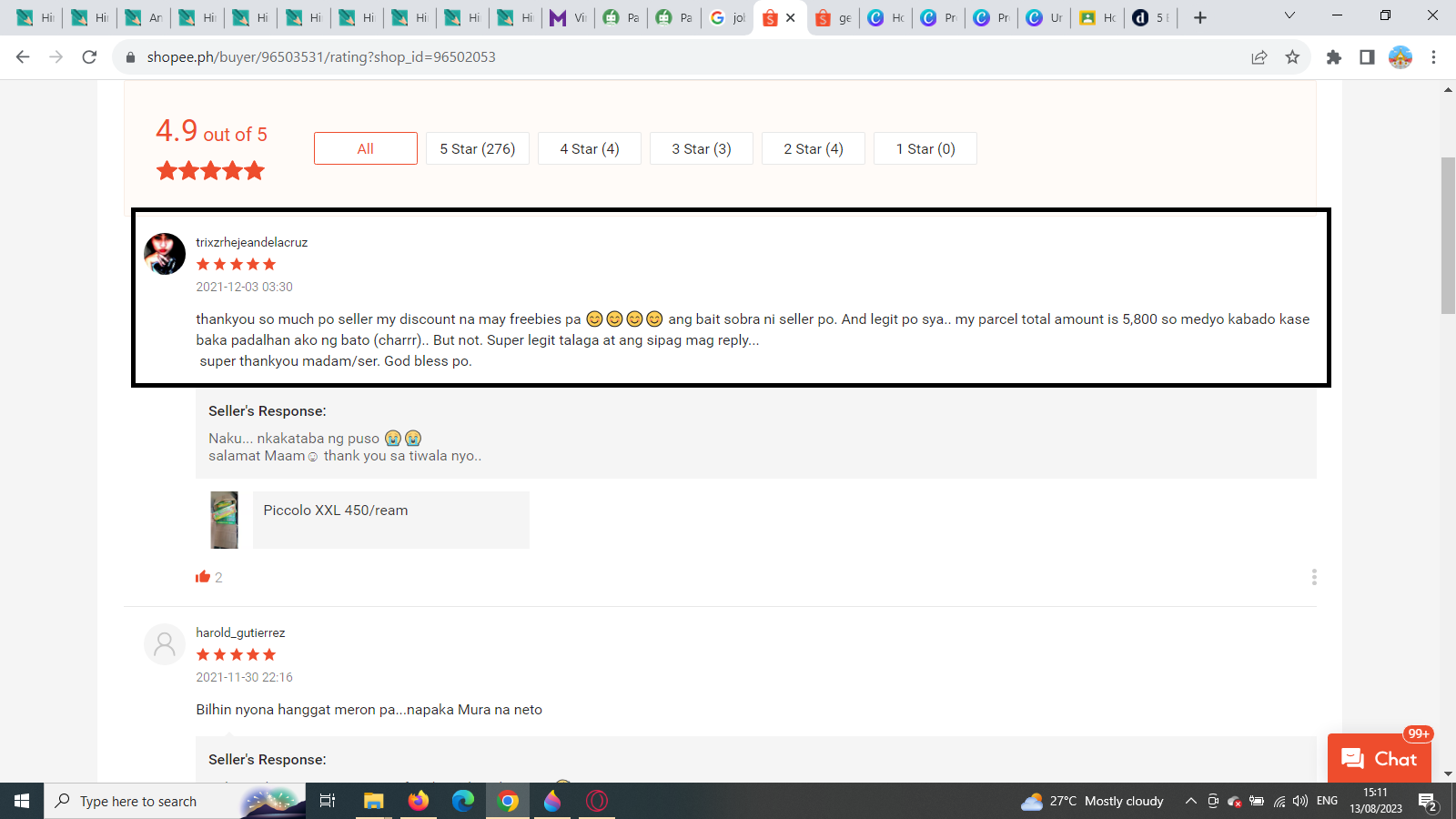Filter reviews by 3 Star (3)
This screenshot has height=819, width=1456.
(702, 148)
